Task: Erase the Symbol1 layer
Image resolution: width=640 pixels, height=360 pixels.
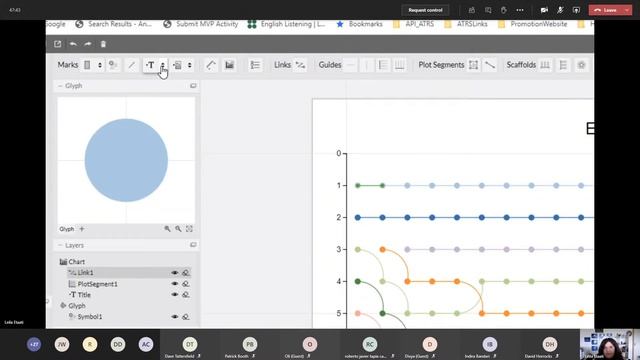Action: 186,317
